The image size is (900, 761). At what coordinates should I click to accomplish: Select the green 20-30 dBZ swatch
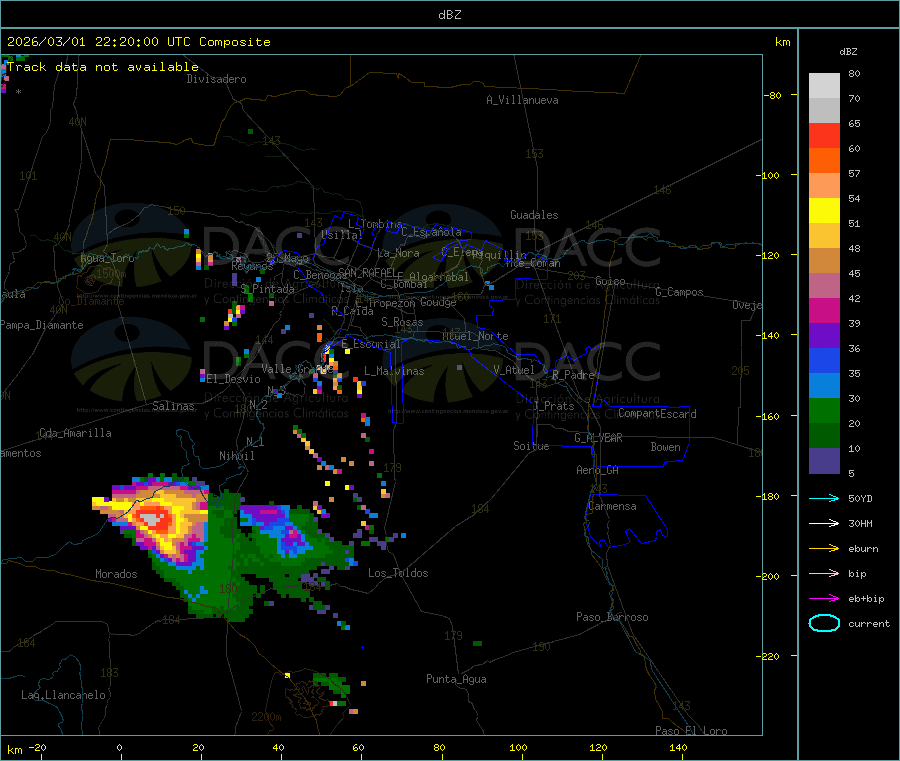click(824, 410)
